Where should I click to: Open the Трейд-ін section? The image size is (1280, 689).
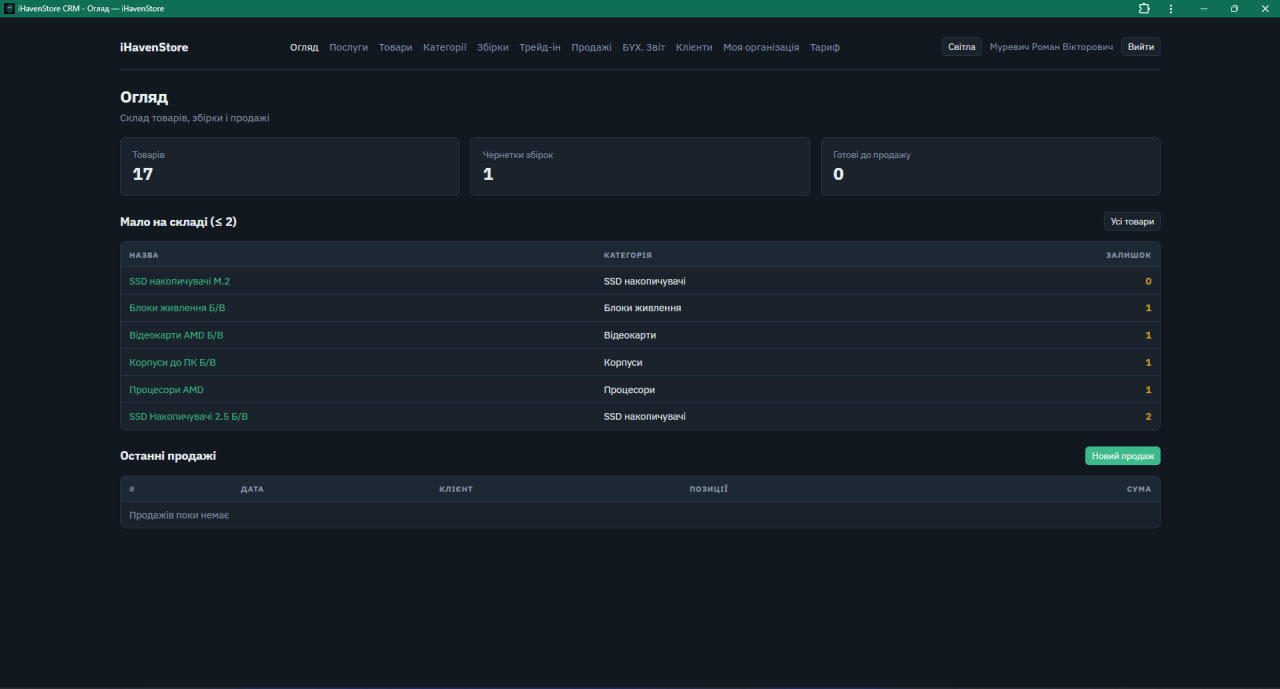click(x=540, y=47)
